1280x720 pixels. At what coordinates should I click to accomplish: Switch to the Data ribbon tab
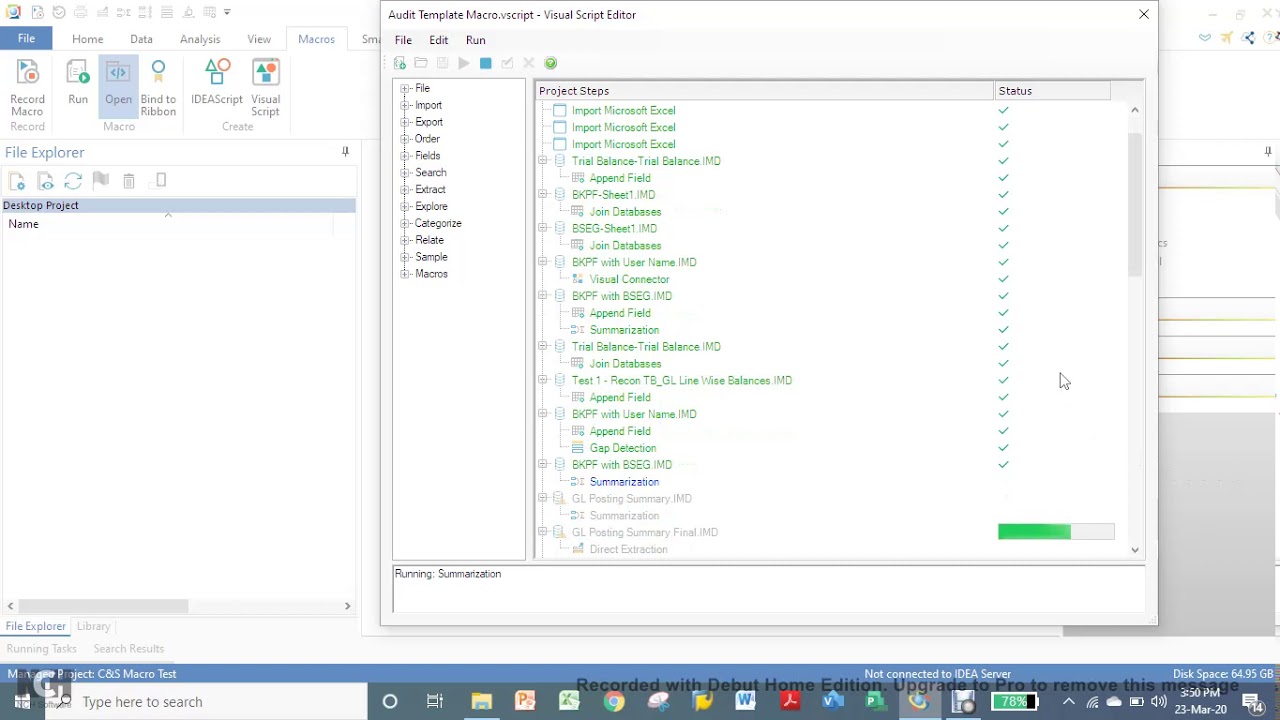(141, 39)
